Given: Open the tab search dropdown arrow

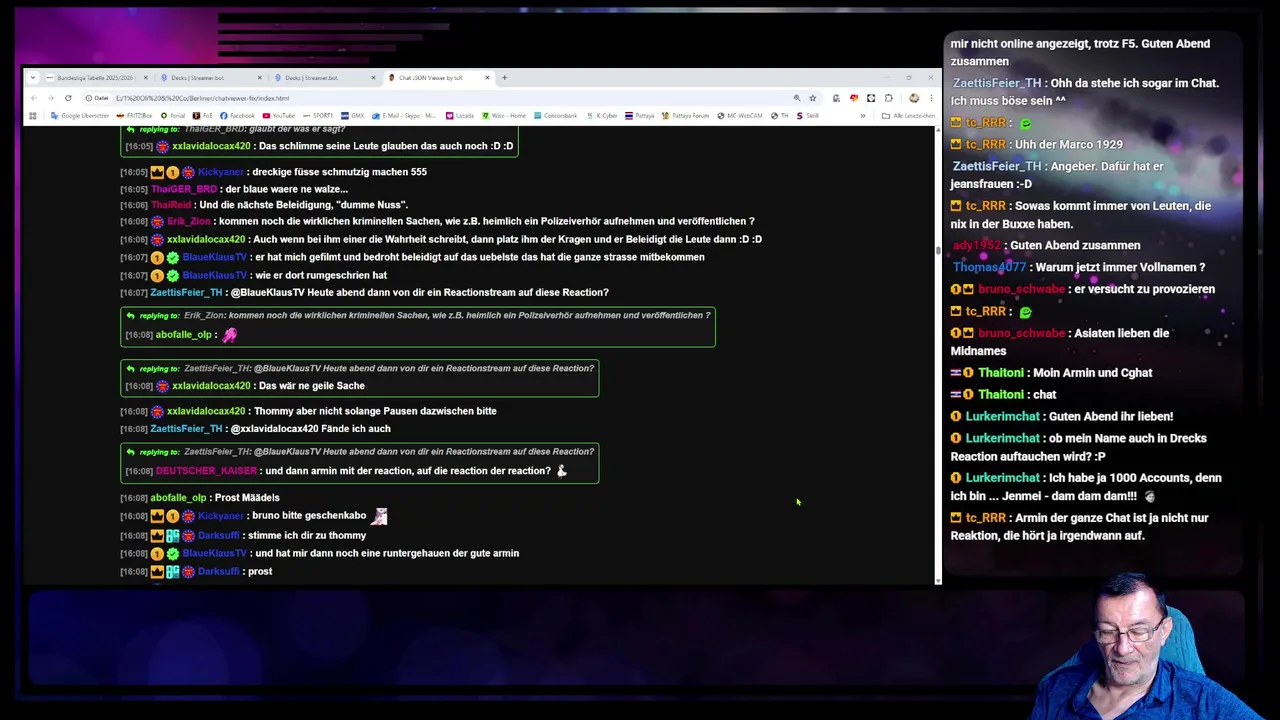Looking at the screenshot, I should click(35, 78).
